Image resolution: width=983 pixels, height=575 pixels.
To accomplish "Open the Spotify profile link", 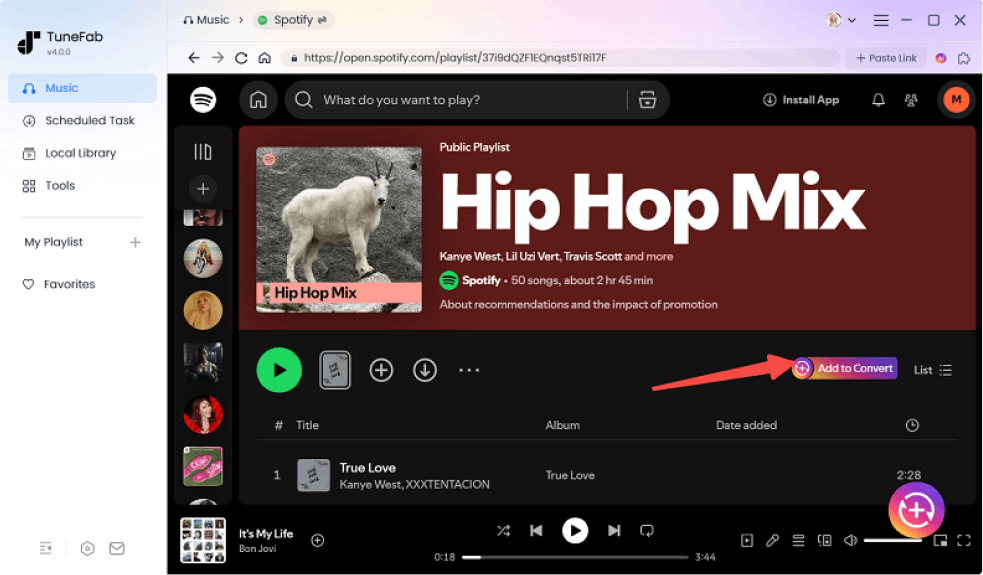I will coord(481,280).
